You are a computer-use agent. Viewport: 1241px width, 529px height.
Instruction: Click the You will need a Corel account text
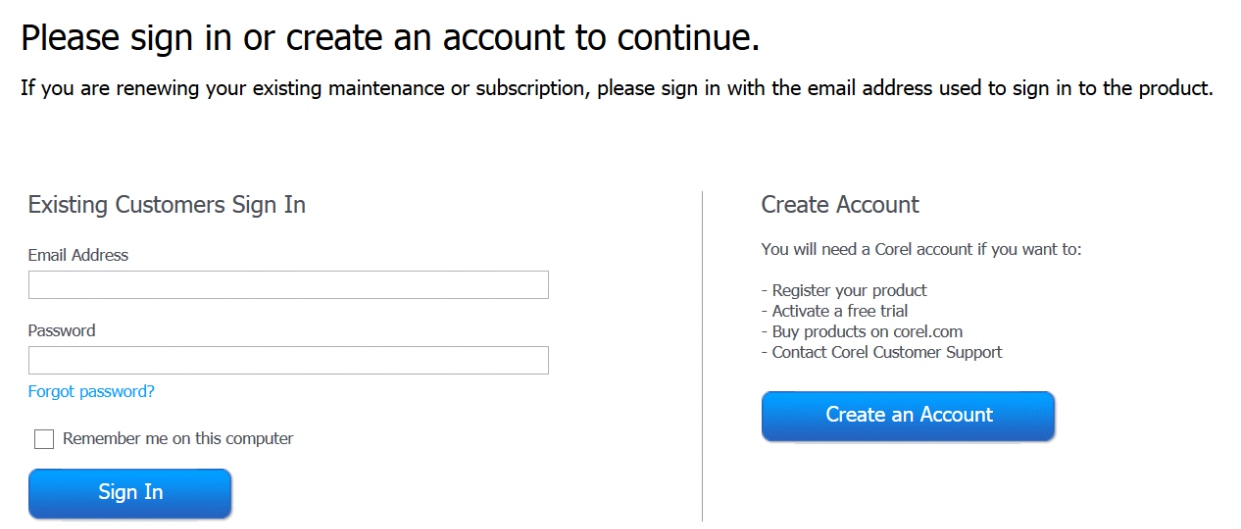[x=920, y=249]
